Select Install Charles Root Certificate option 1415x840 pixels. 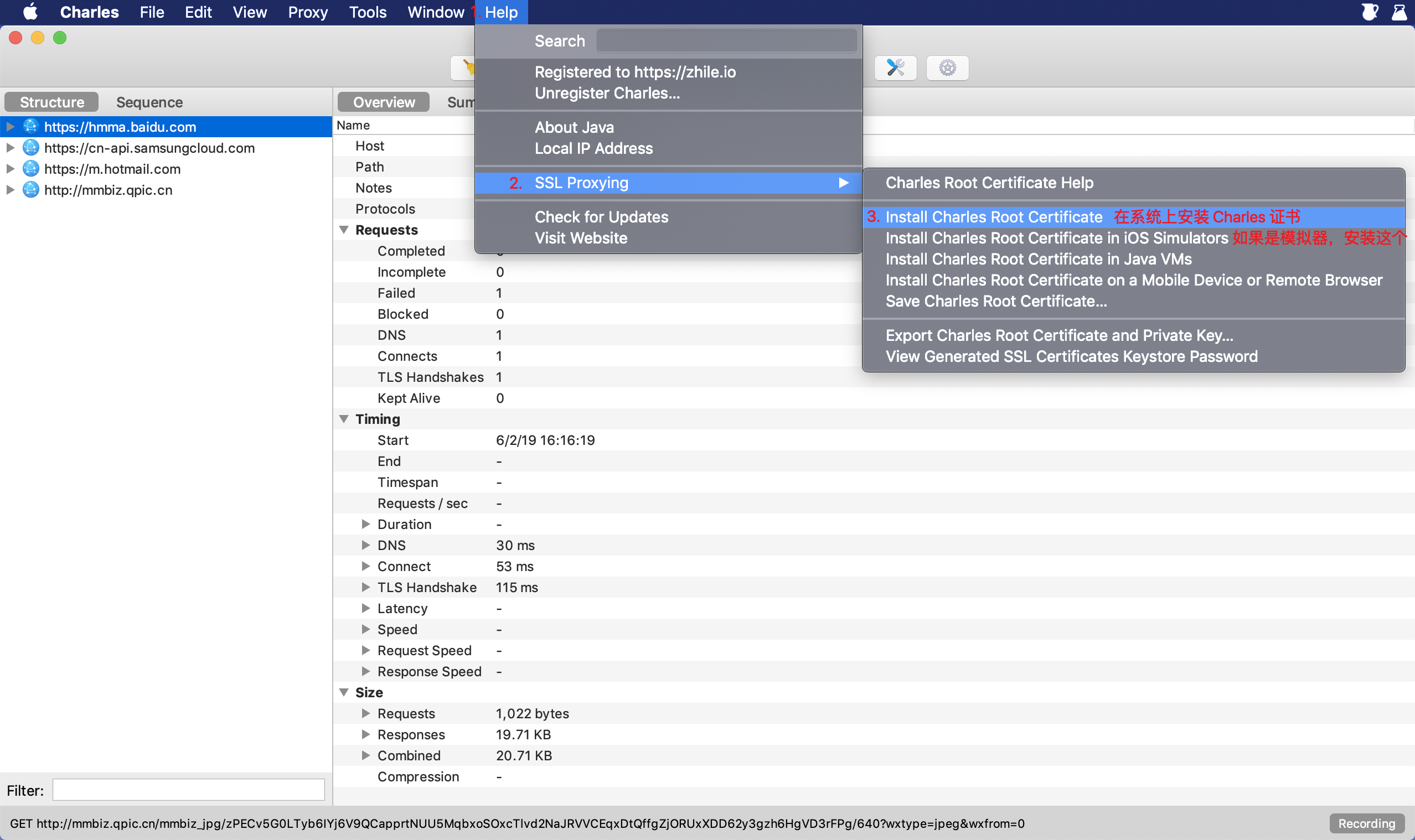click(994, 216)
